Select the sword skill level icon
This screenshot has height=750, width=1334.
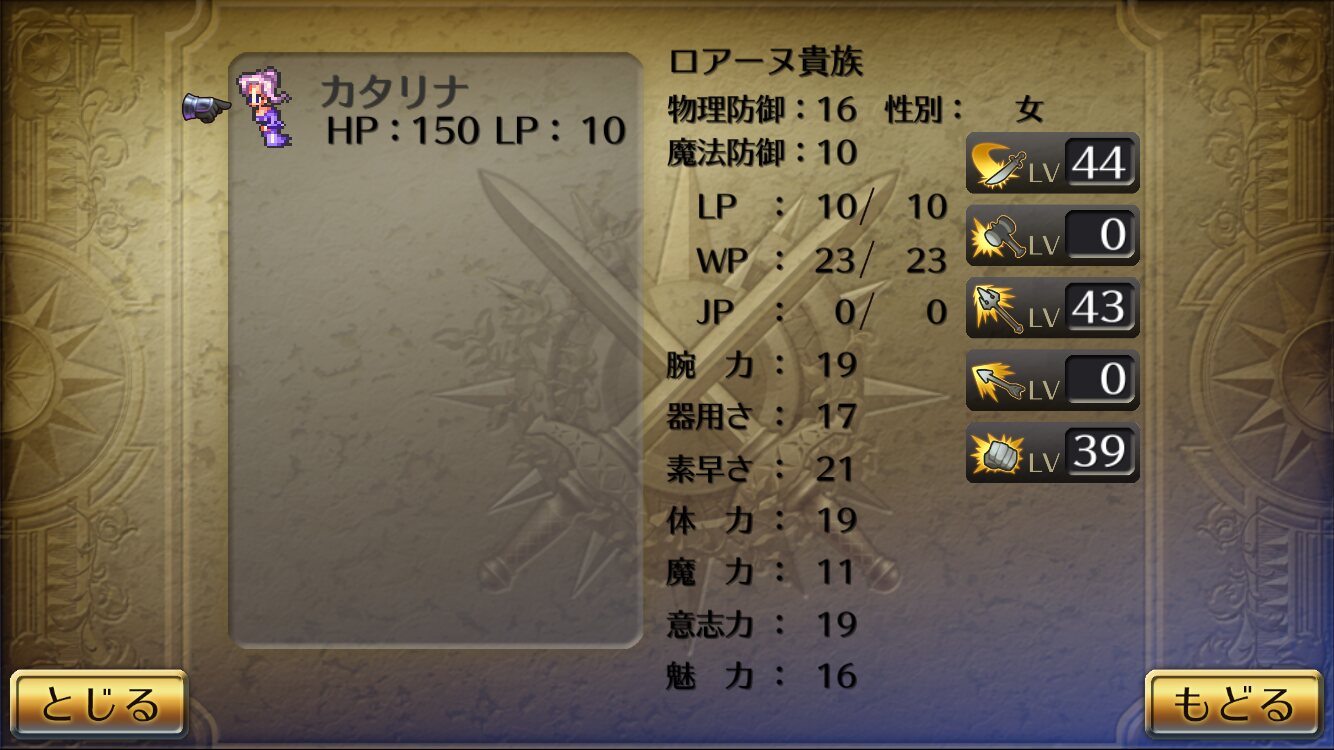(x=998, y=165)
